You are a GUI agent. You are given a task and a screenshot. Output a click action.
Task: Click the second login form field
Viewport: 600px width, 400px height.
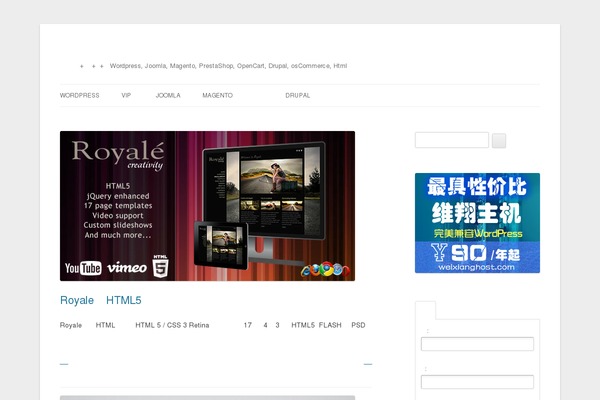(477, 381)
